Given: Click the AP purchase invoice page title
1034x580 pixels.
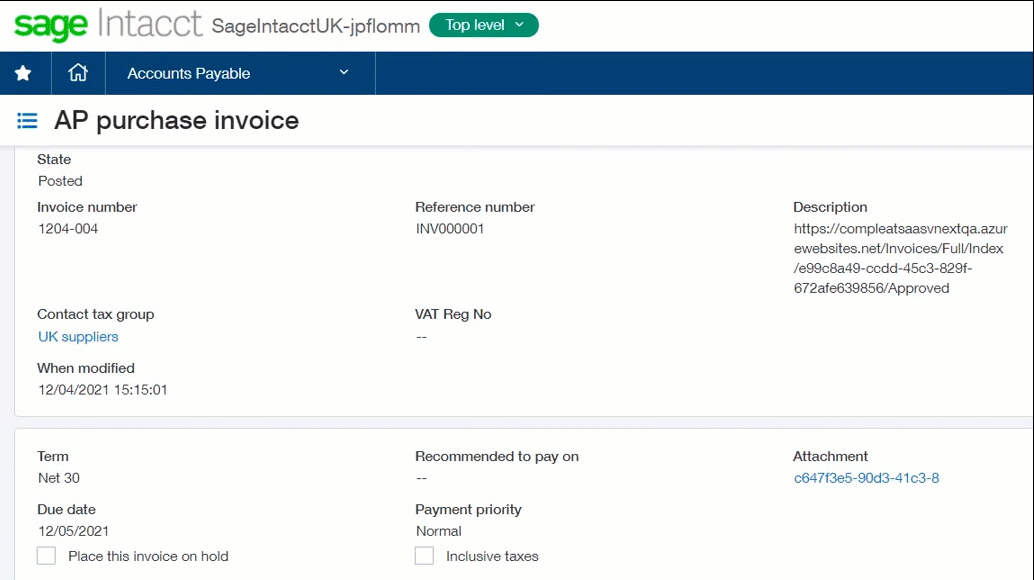Looking at the screenshot, I should coord(176,121).
